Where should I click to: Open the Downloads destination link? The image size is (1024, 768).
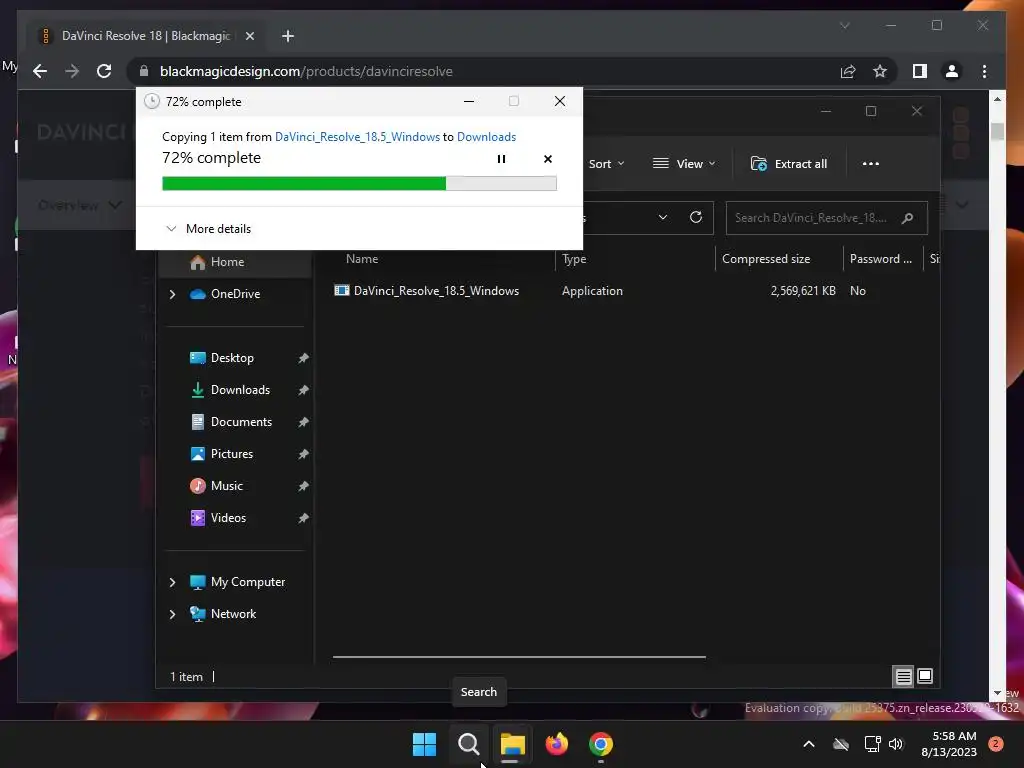point(487,136)
